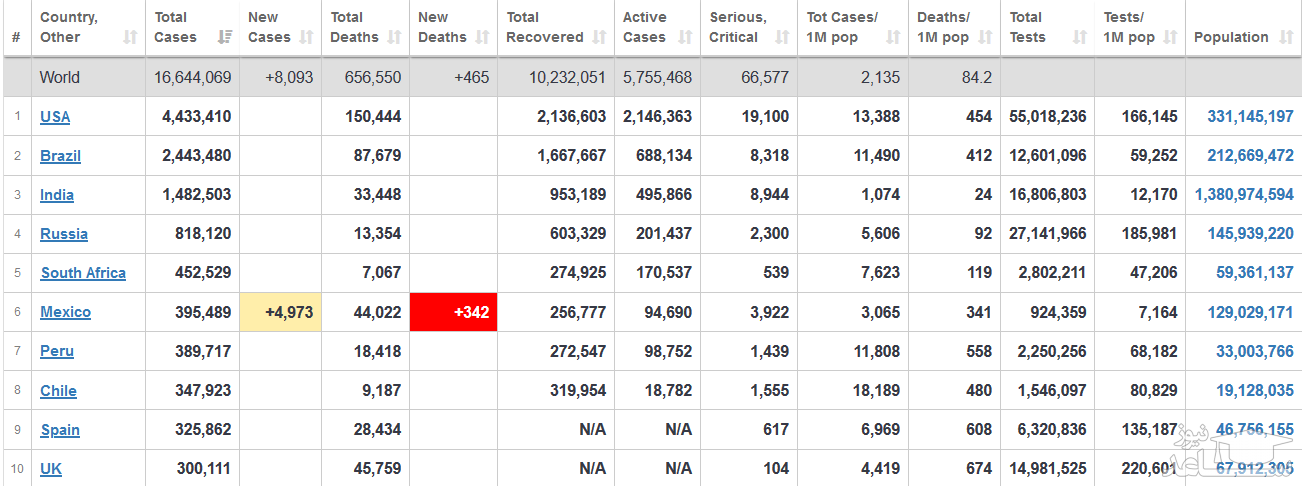Click Mexico in the country column
1302x486 pixels.
click(x=65, y=312)
